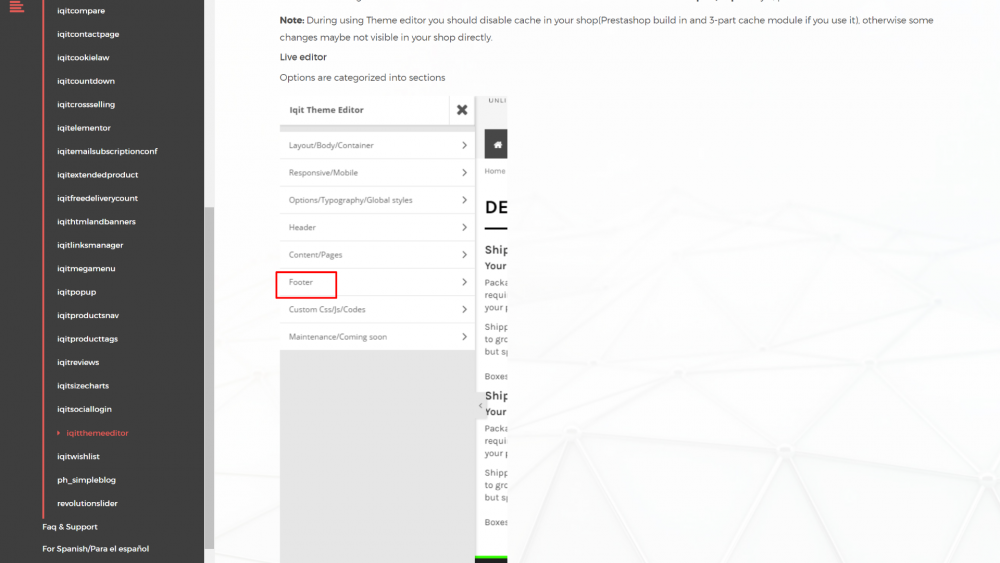Click Home breadcrumb in preview
This screenshot has width=1000, height=563.
(495, 171)
